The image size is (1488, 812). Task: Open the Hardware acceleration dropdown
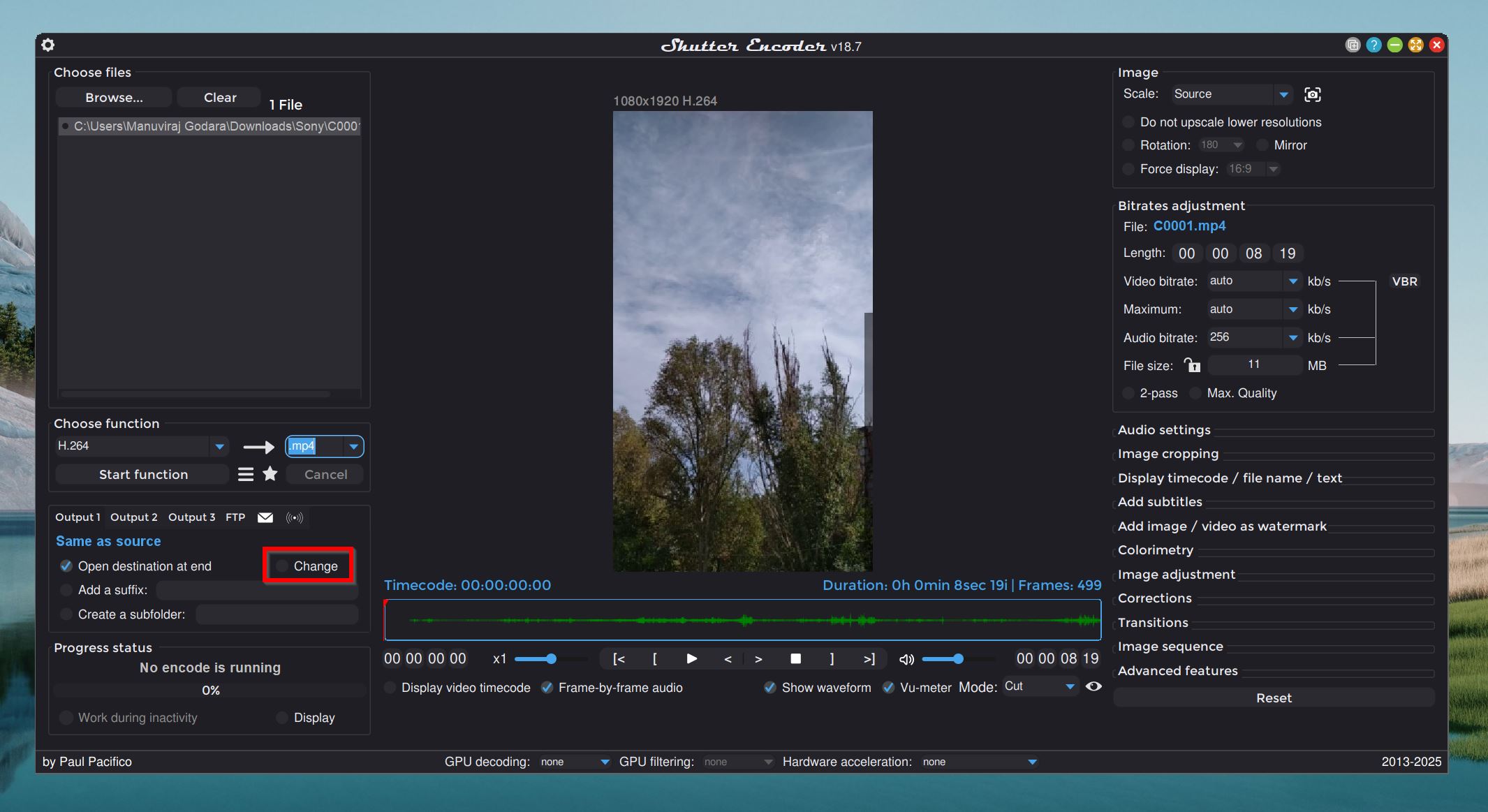(979, 762)
